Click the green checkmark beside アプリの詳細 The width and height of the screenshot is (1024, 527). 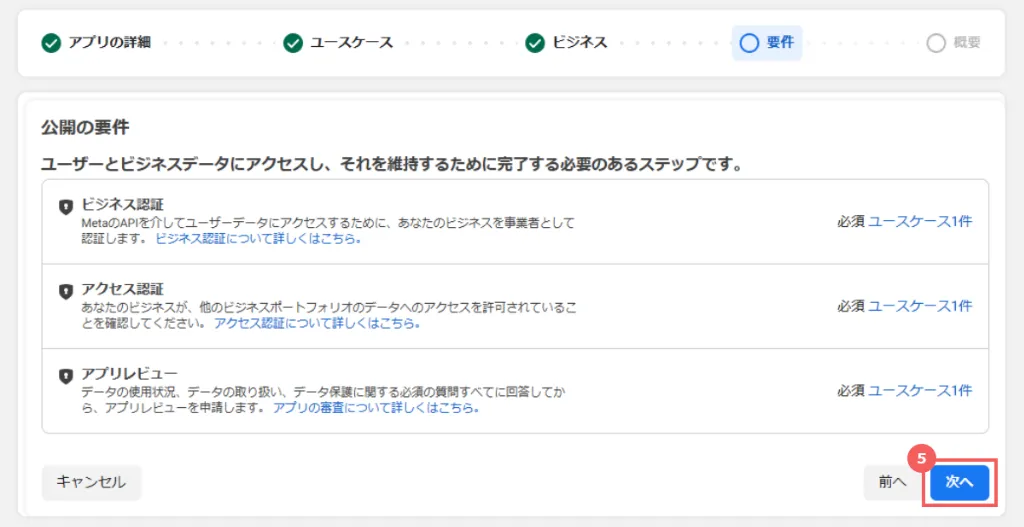pyautogui.click(x=51, y=43)
